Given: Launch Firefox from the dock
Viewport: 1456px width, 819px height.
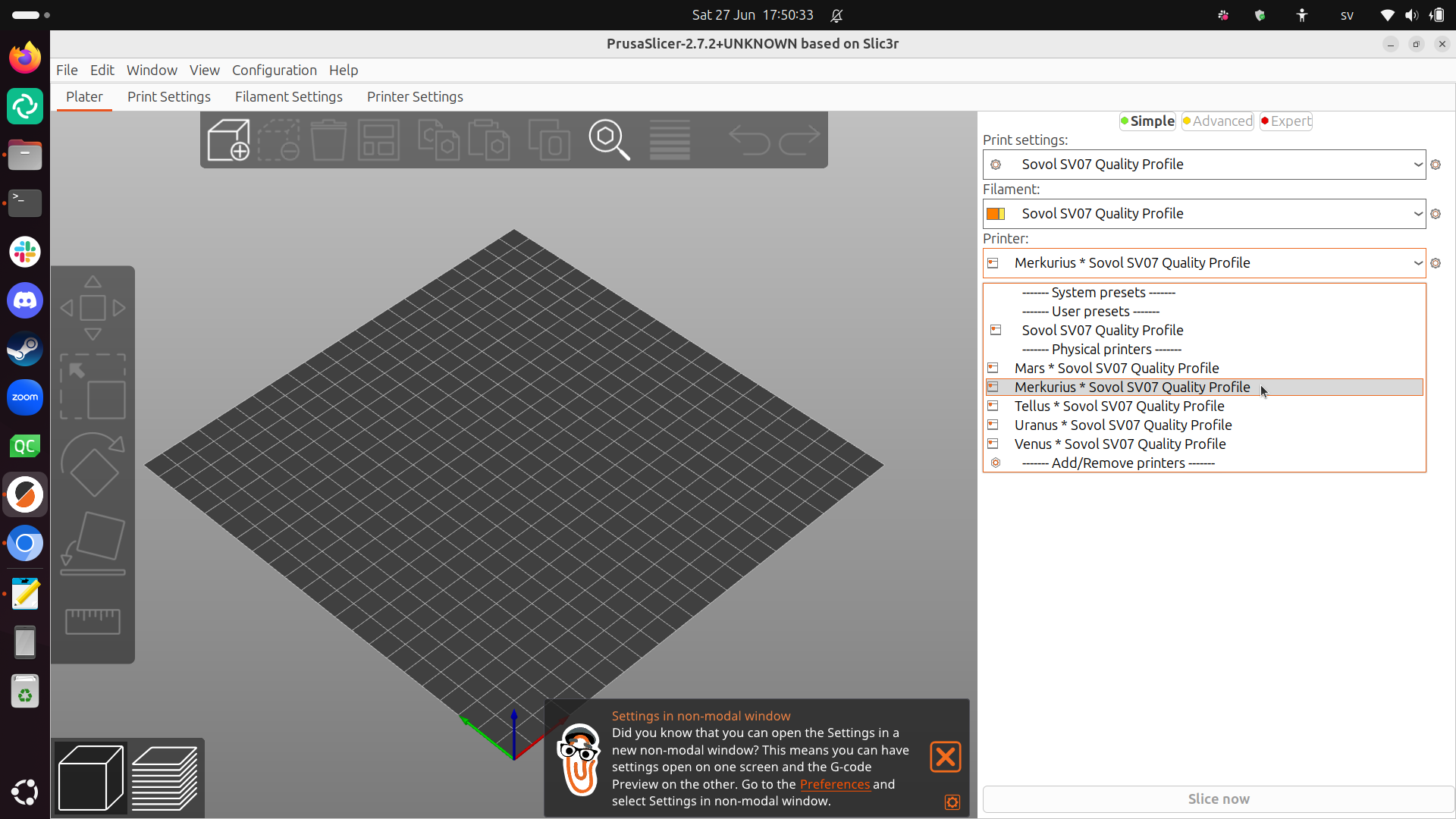Looking at the screenshot, I should [x=25, y=58].
